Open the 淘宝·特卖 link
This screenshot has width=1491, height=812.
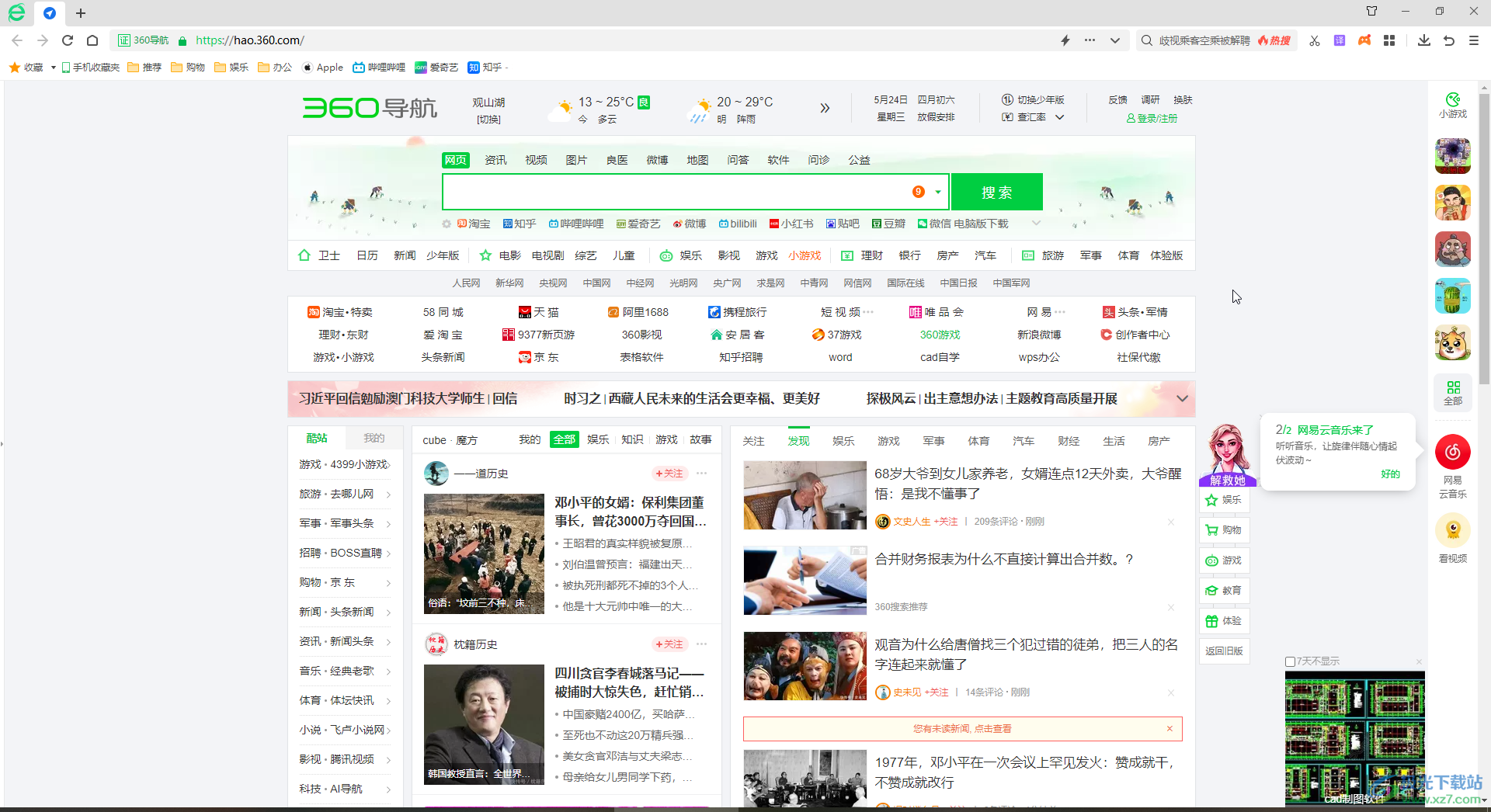340,312
